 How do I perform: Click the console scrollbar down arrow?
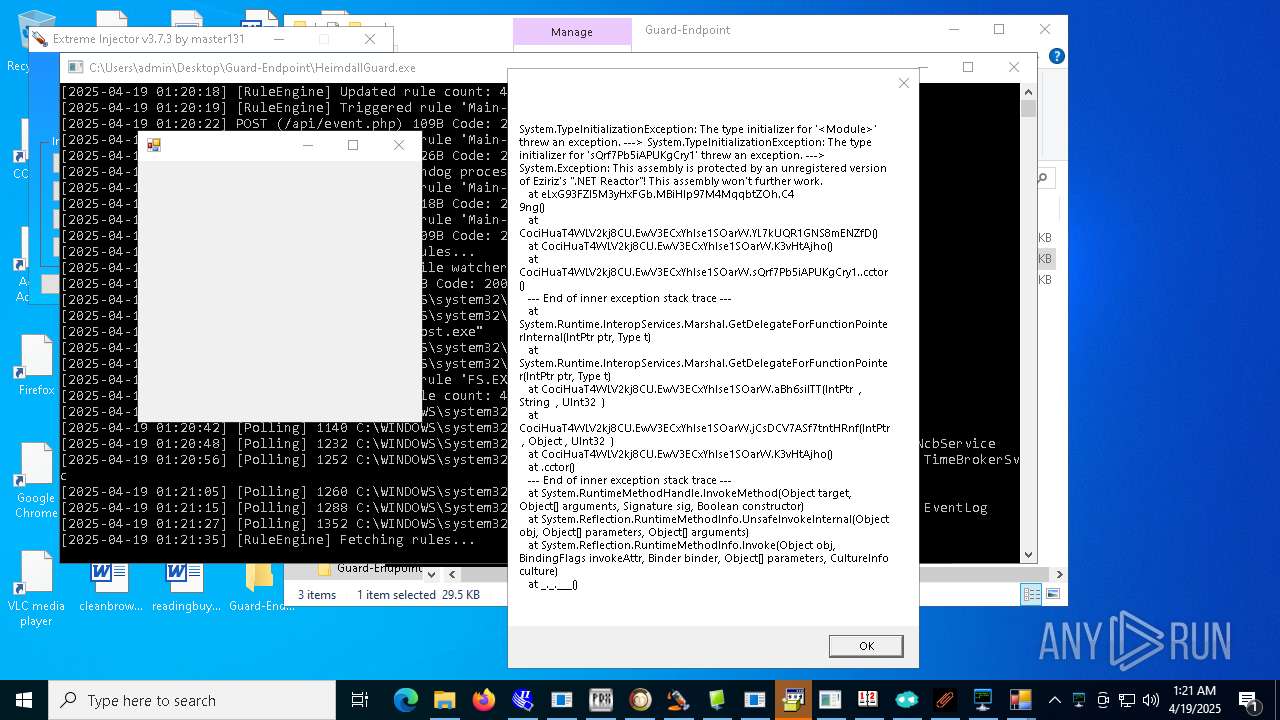(x=1028, y=554)
